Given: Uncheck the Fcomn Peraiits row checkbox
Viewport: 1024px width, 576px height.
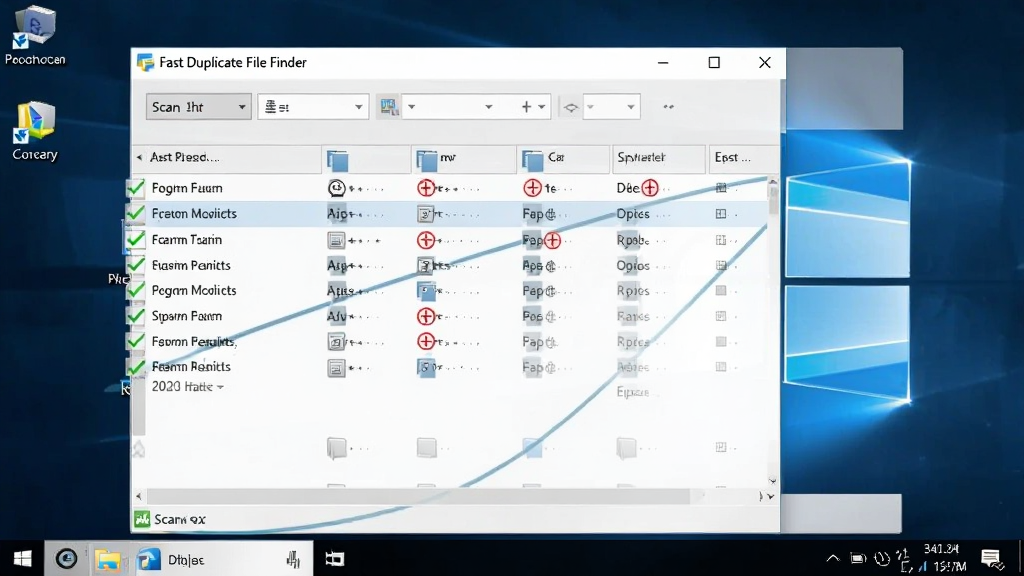Looking at the screenshot, I should click(136, 342).
